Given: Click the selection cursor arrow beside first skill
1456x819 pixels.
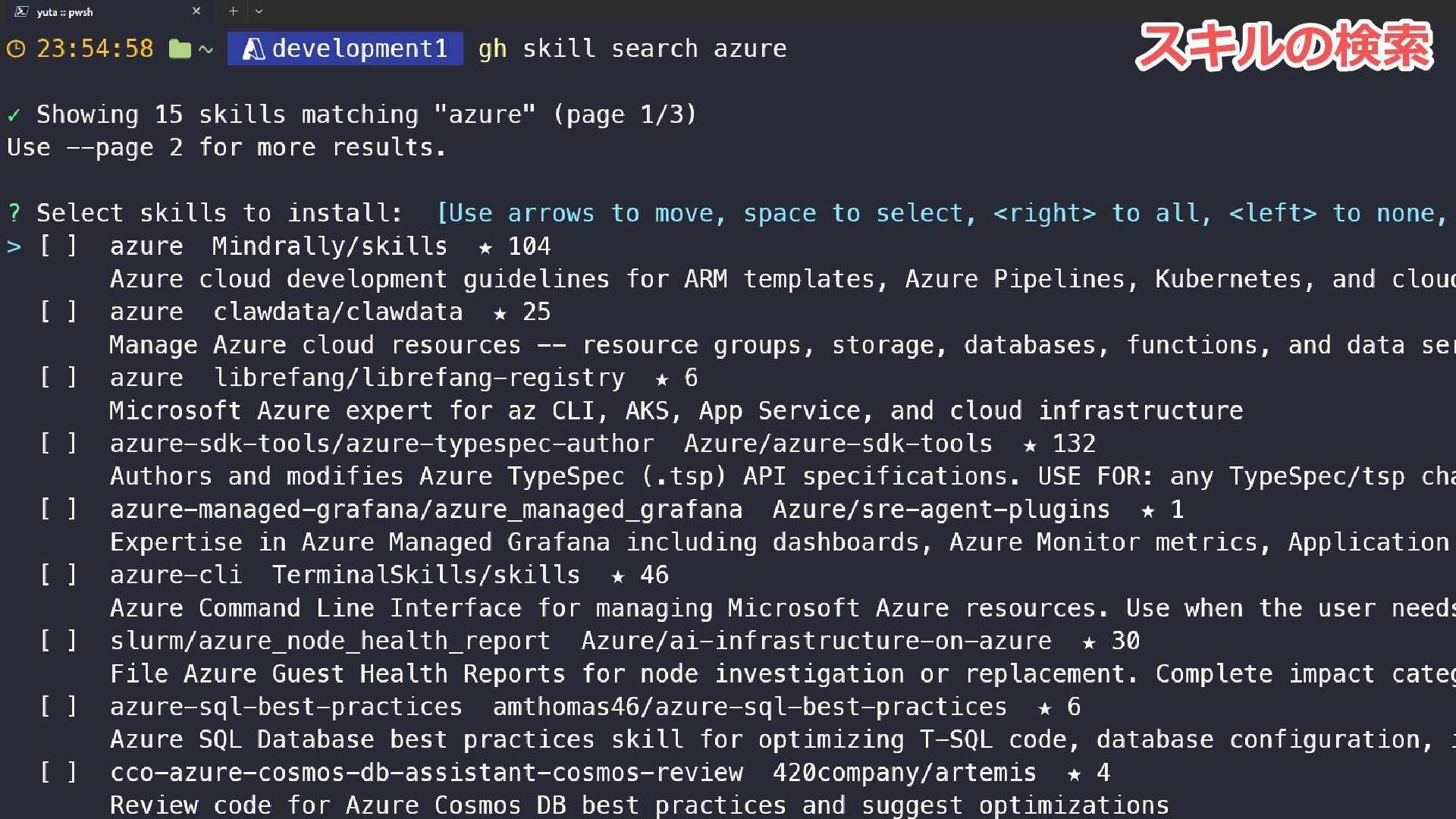Looking at the screenshot, I should [x=14, y=246].
